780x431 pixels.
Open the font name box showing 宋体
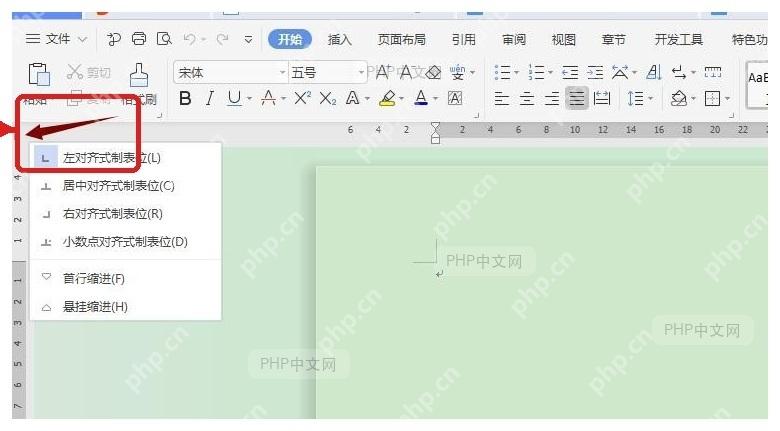pos(231,73)
